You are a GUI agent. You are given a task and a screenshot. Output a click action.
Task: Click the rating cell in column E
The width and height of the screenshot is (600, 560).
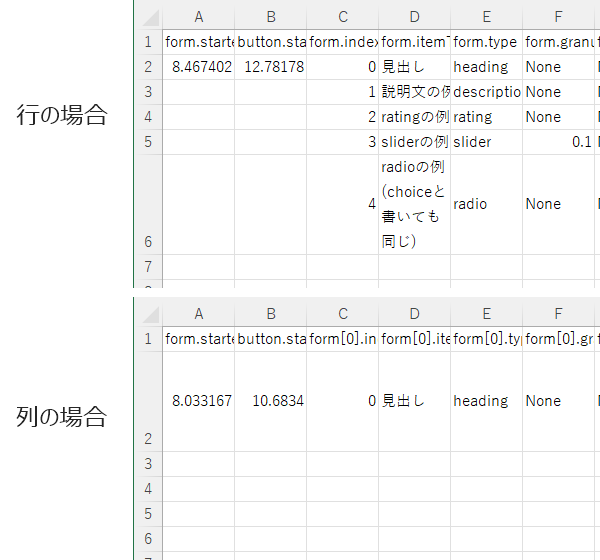(486, 117)
